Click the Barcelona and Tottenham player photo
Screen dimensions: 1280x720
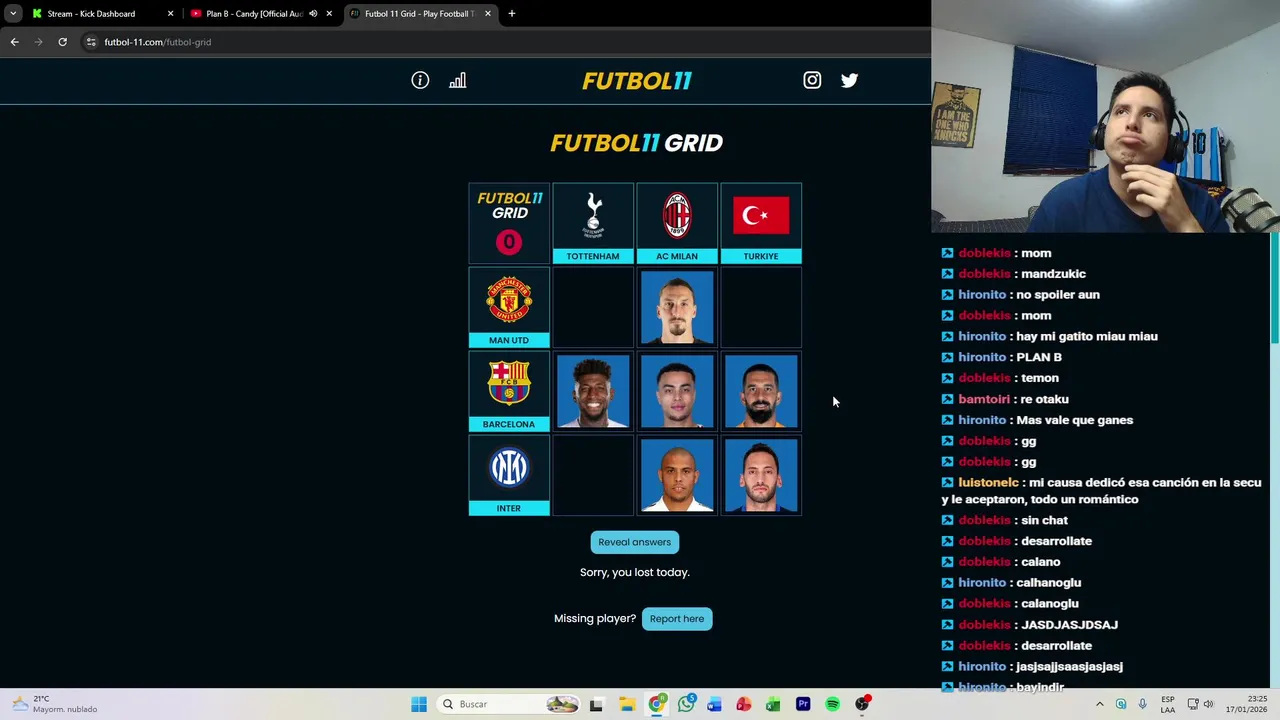pos(593,391)
